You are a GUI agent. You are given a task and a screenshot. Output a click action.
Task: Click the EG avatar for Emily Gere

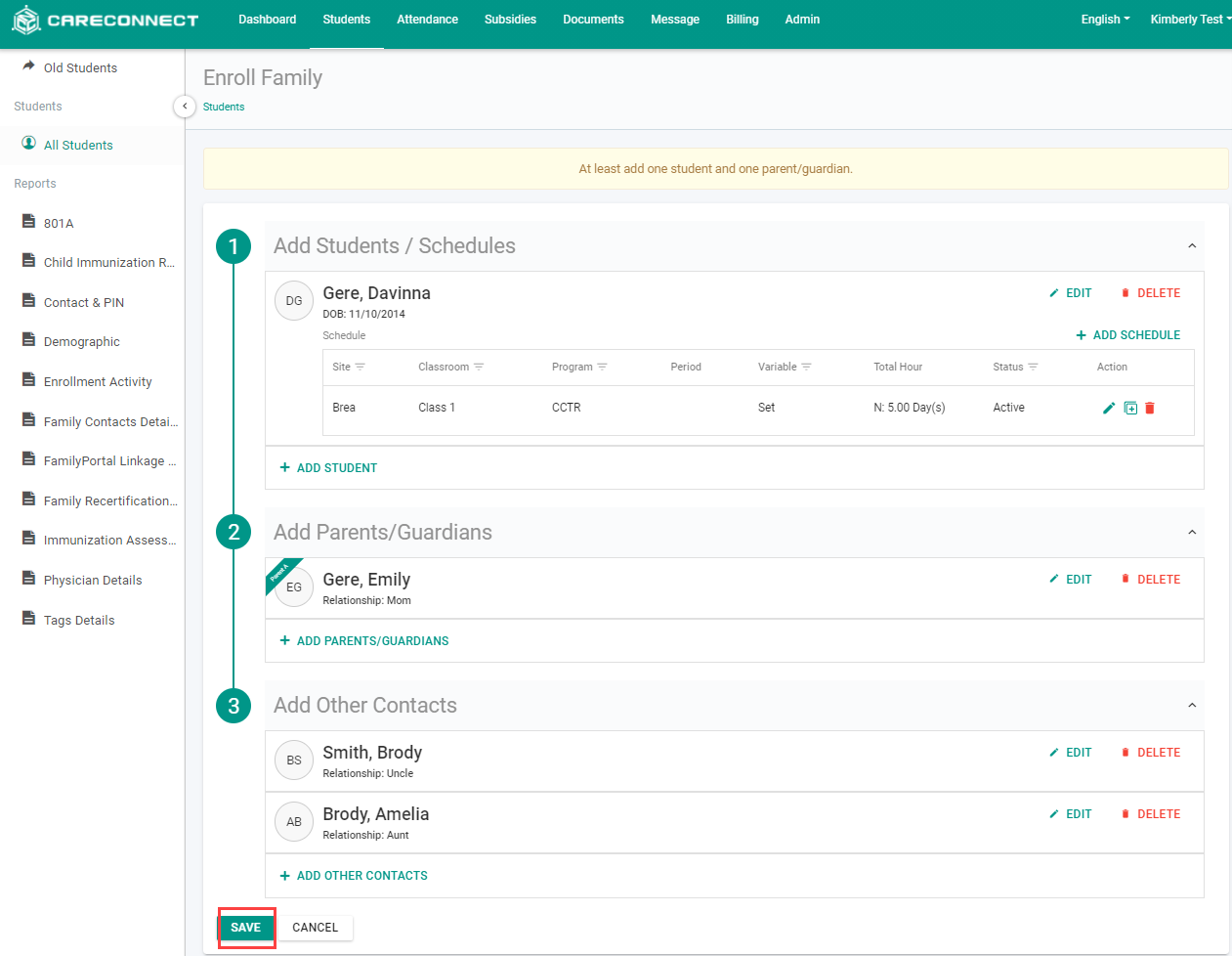point(294,587)
